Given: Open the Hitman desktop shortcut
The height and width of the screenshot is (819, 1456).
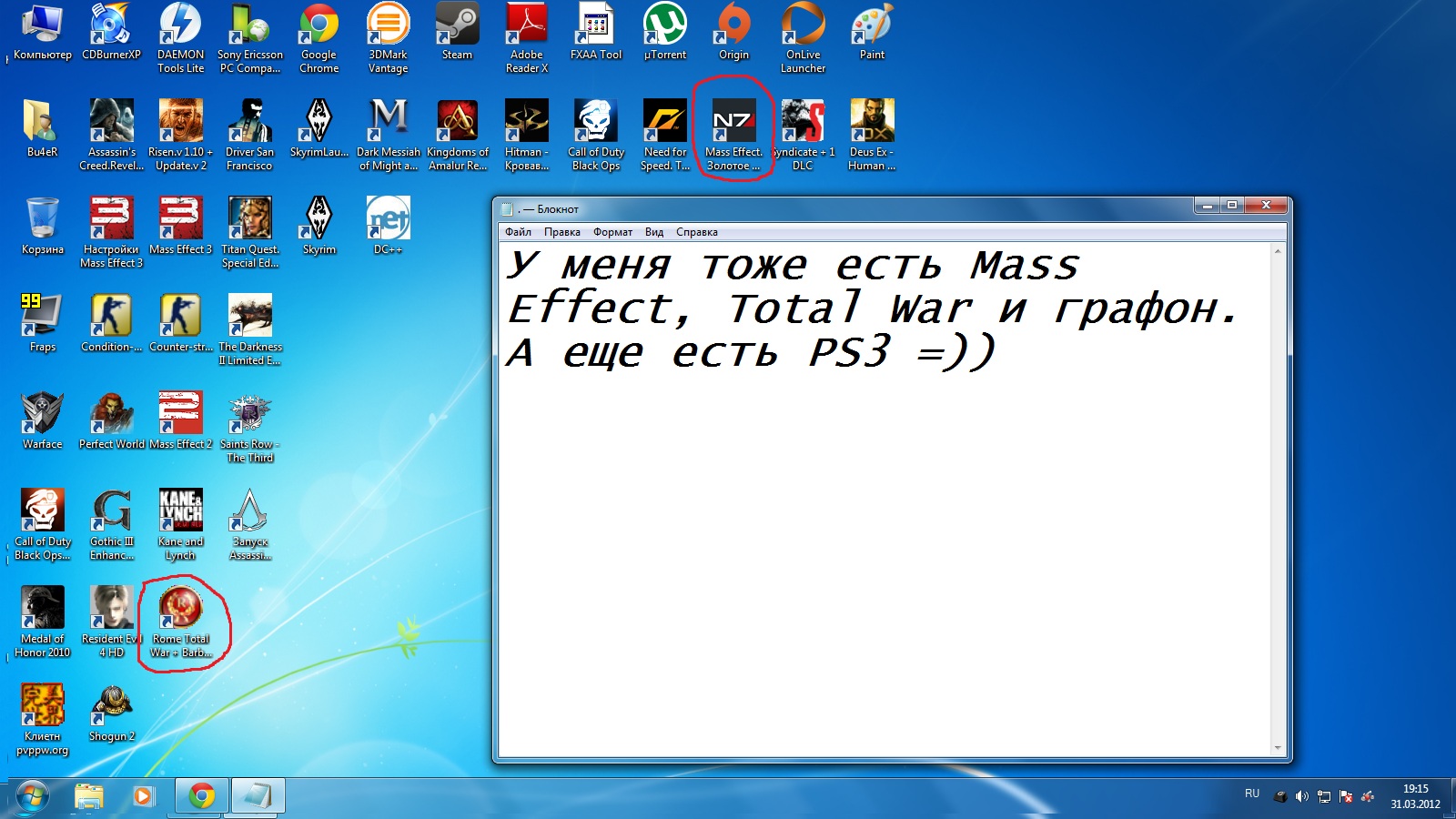Looking at the screenshot, I should pyautogui.click(x=526, y=135).
